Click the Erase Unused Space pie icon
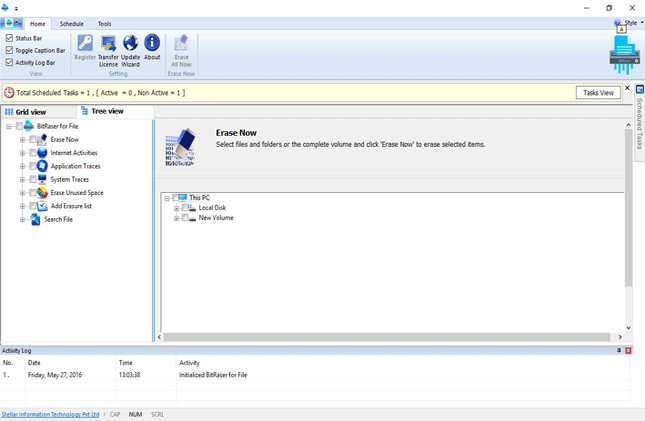 tap(42, 193)
